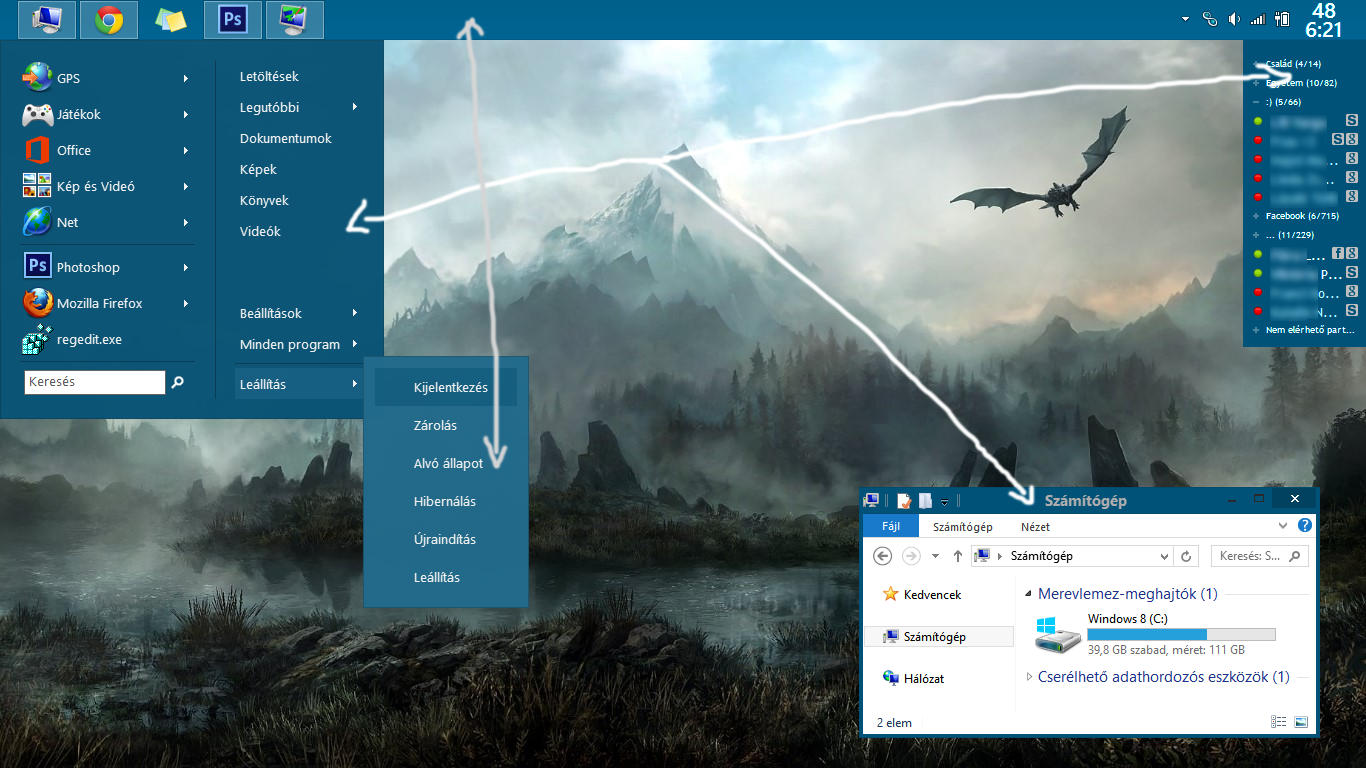Expand the GPS submenu arrow

click(x=186, y=78)
